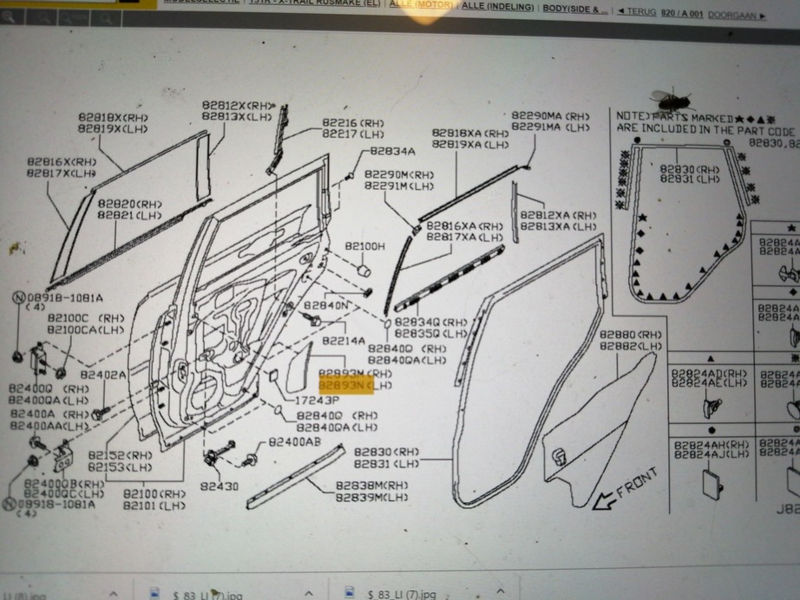The width and height of the screenshot is (800, 600).
Task: Select part number 82100(RH)
Action: 155,494
